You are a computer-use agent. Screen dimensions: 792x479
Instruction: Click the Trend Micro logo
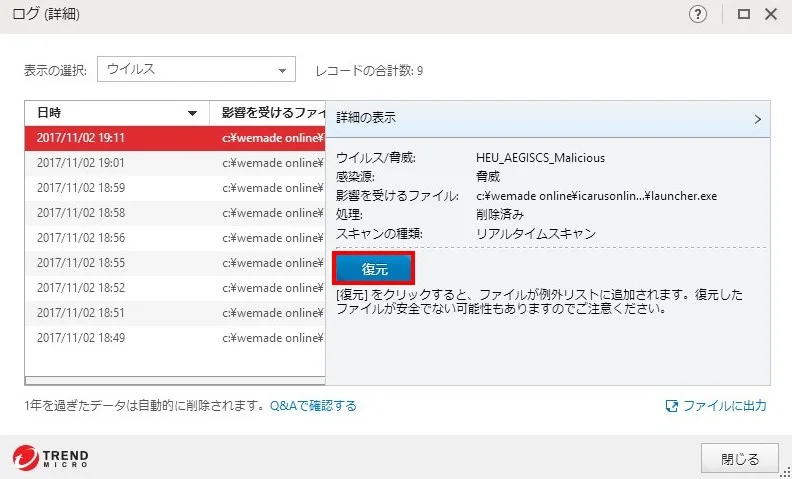point(51,459)
